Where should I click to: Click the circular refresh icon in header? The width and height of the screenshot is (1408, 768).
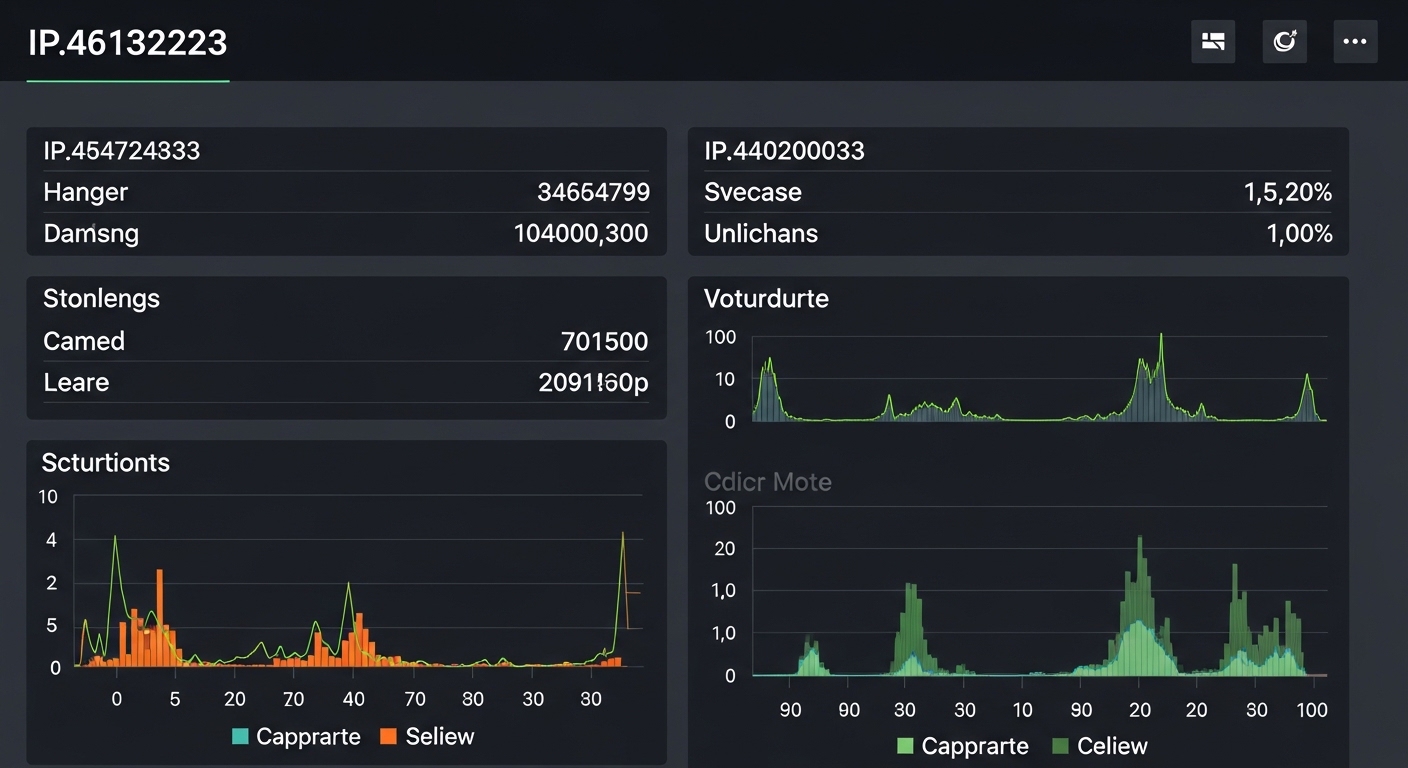[x=1284, y=42]
